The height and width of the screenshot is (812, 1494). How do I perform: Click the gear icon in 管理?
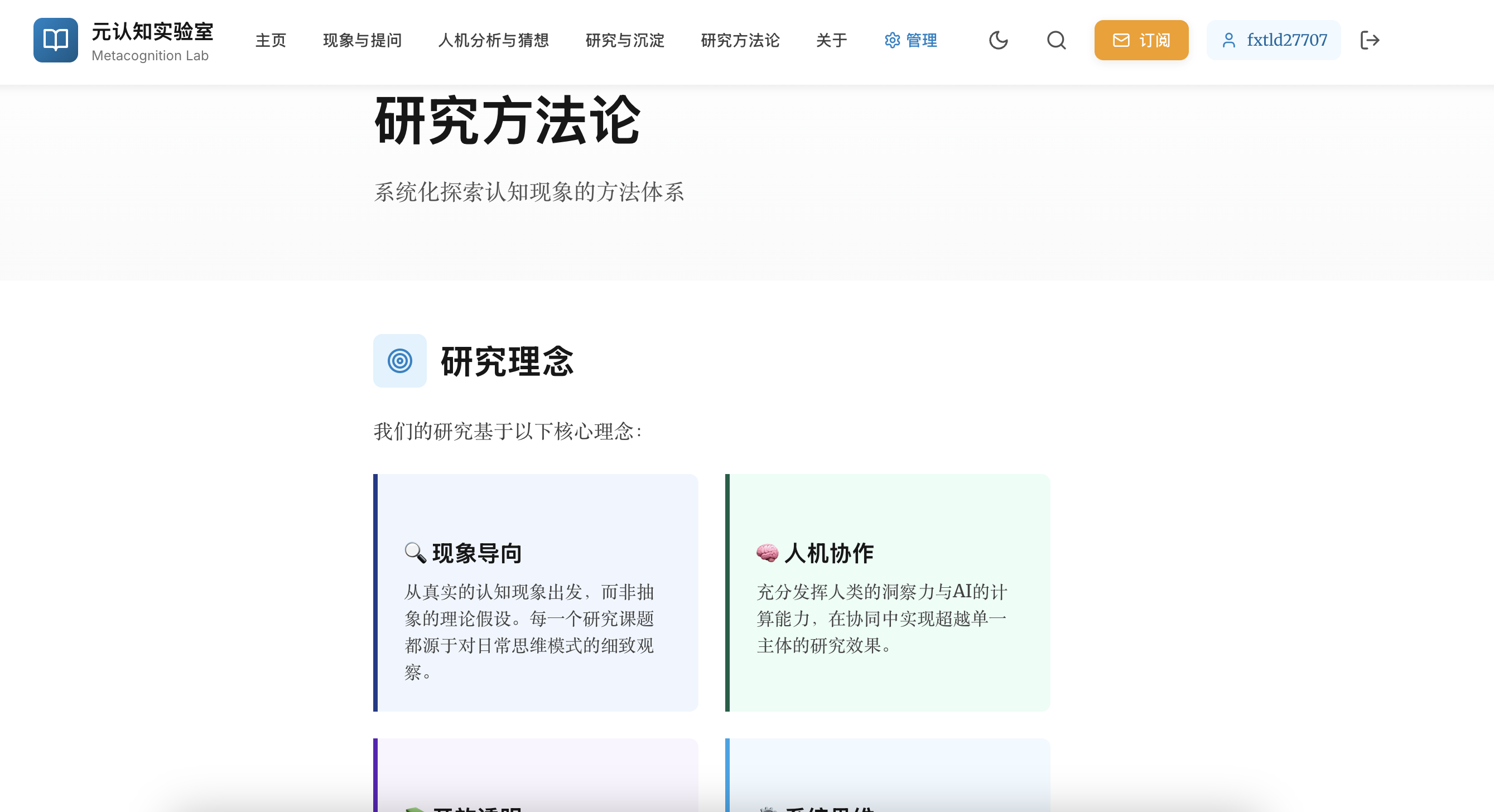tap(892, 40)
